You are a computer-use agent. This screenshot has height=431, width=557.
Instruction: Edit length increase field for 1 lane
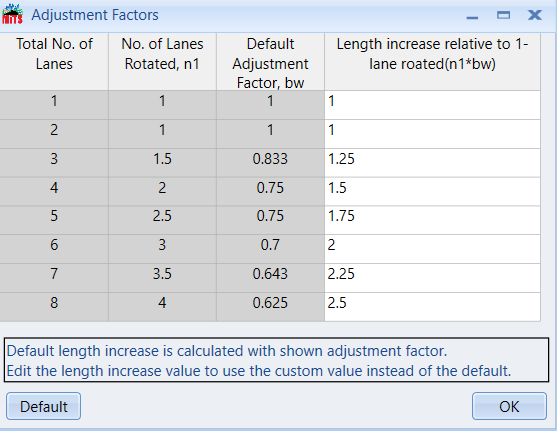point(432,105)
